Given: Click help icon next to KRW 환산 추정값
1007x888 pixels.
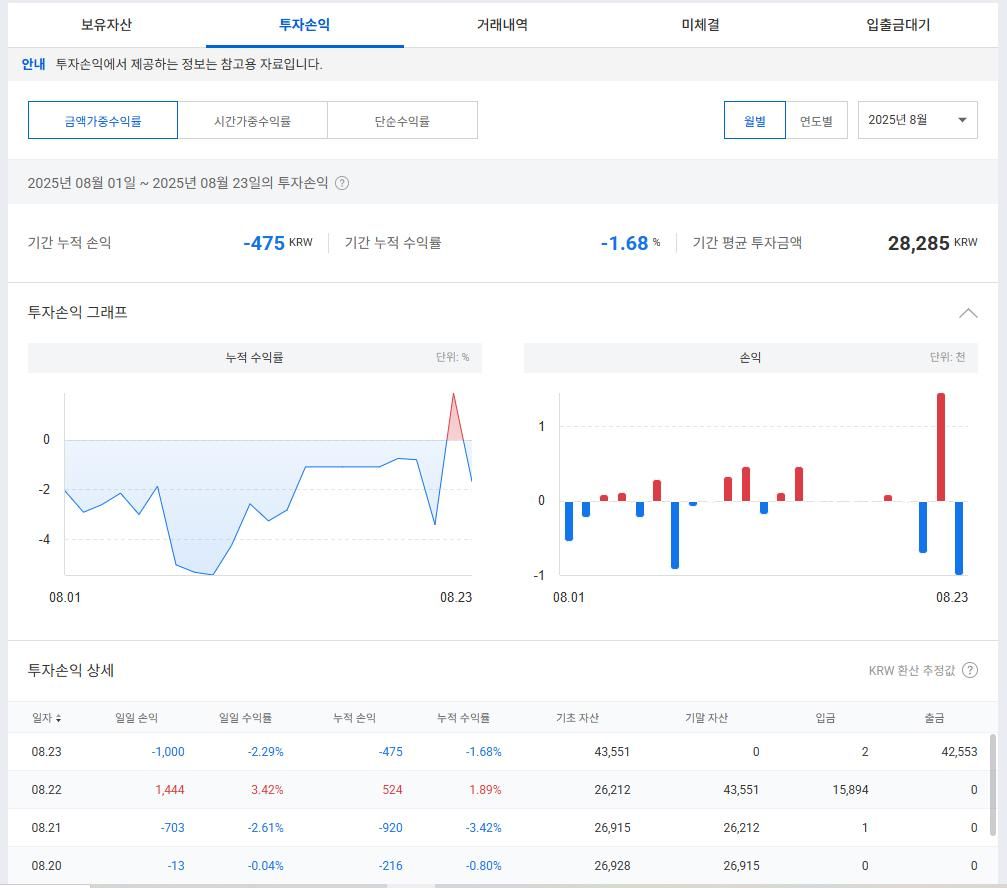Looking at the screenshot, I should click(969, 670).
